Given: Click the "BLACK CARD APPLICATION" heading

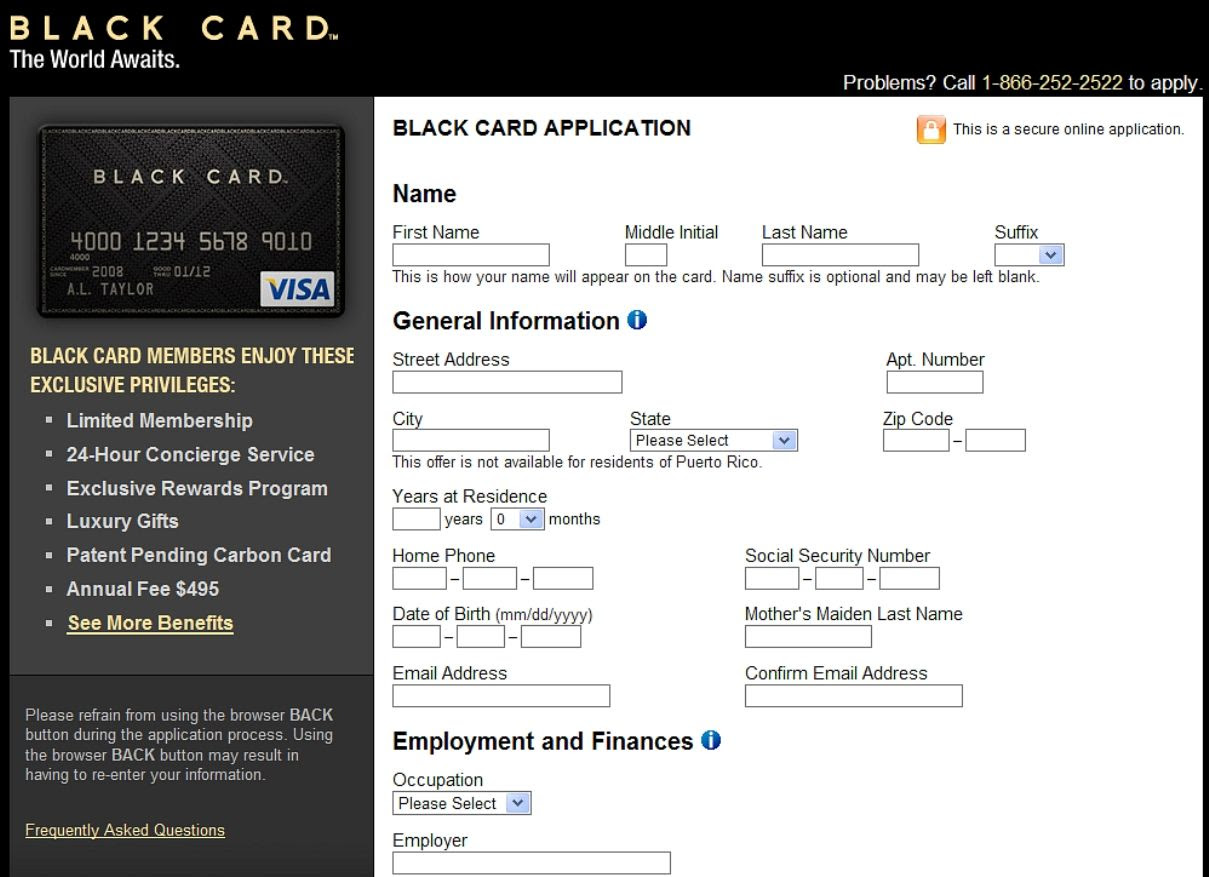Looking at the screenshot, I should click(542, 128).
